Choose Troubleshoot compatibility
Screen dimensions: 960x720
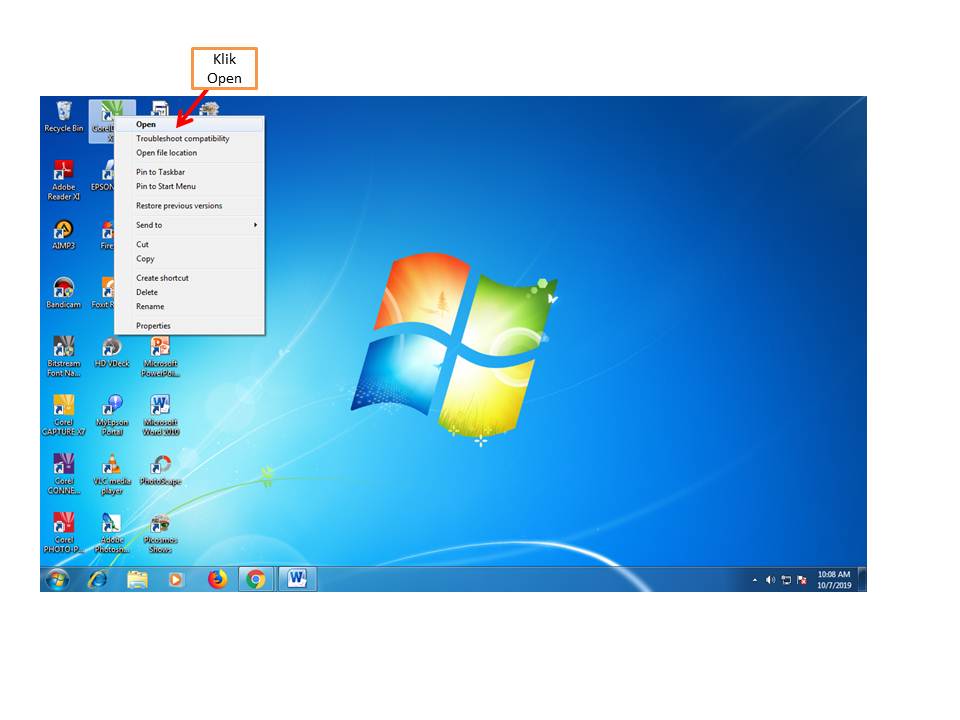tap(190, 138)
